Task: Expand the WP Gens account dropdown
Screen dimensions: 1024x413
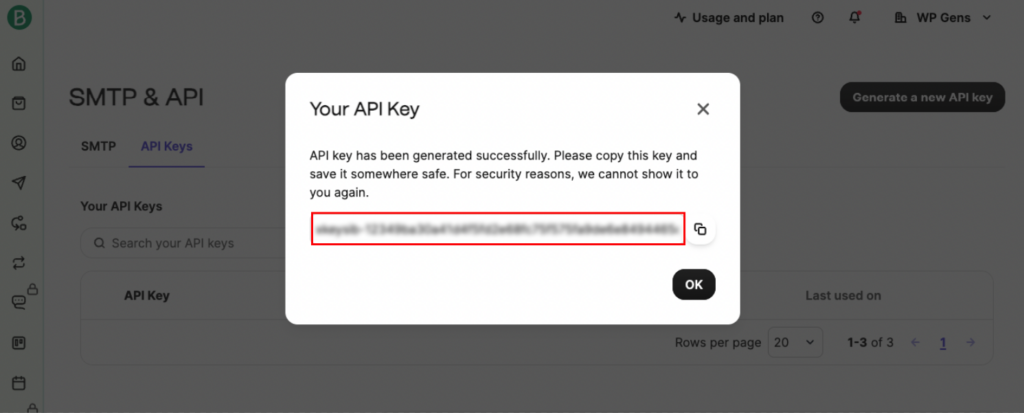Action: (x=944, y=18)
